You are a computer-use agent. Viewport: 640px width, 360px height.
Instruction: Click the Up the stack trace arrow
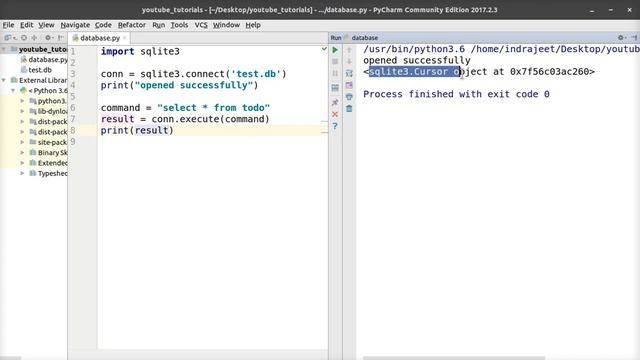[349, 50]
